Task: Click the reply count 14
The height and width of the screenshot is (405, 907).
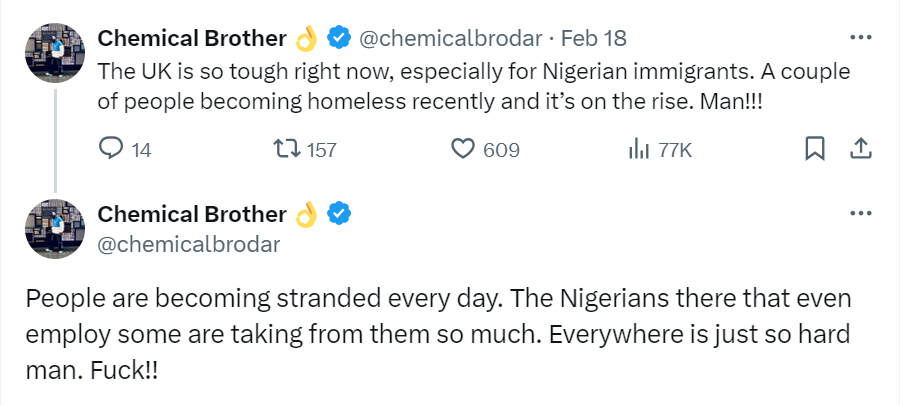Action: point(141,150)
